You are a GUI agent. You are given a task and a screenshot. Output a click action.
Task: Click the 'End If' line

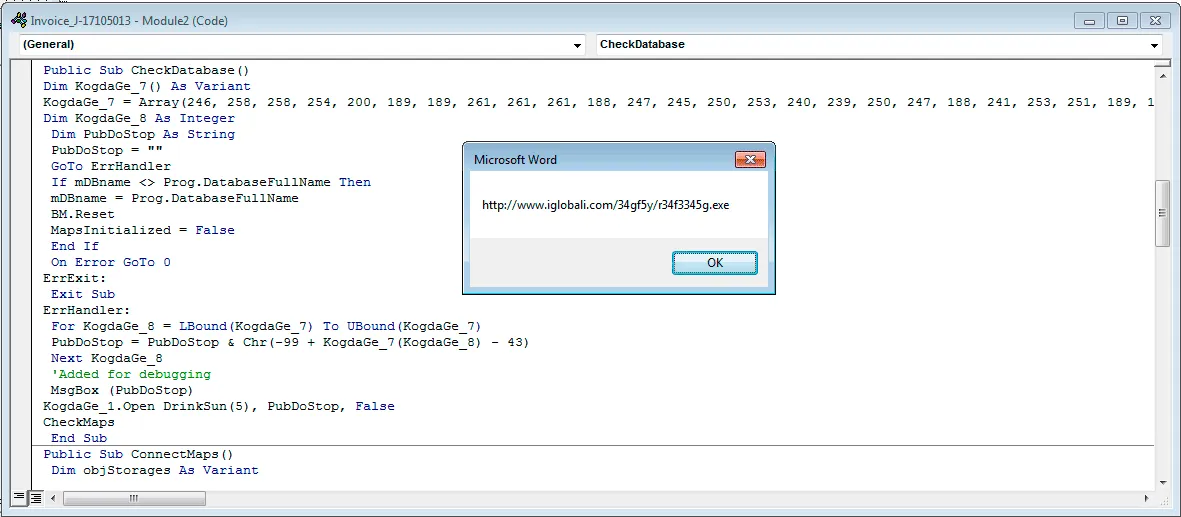pyautogui.click(x=75, y=246)
